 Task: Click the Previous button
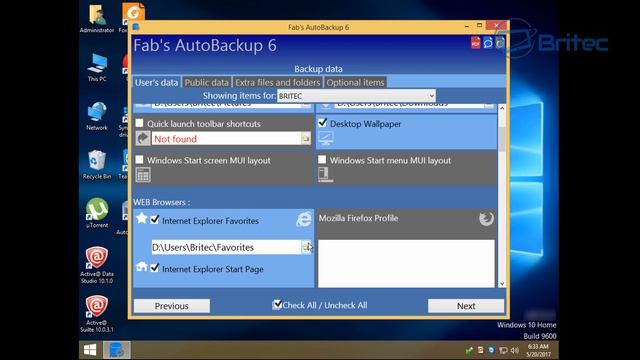coord(172,306)
